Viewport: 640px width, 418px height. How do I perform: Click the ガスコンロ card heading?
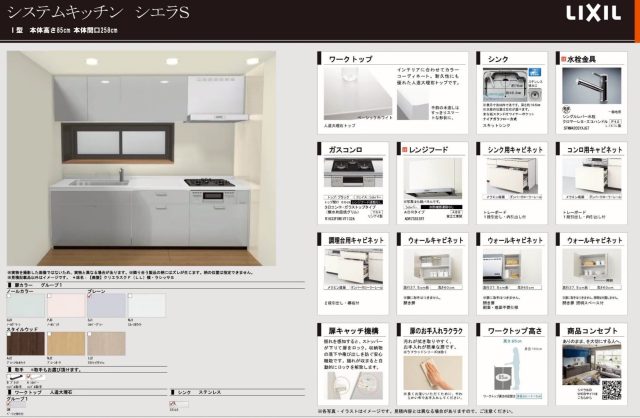click(x=345, y=150)
